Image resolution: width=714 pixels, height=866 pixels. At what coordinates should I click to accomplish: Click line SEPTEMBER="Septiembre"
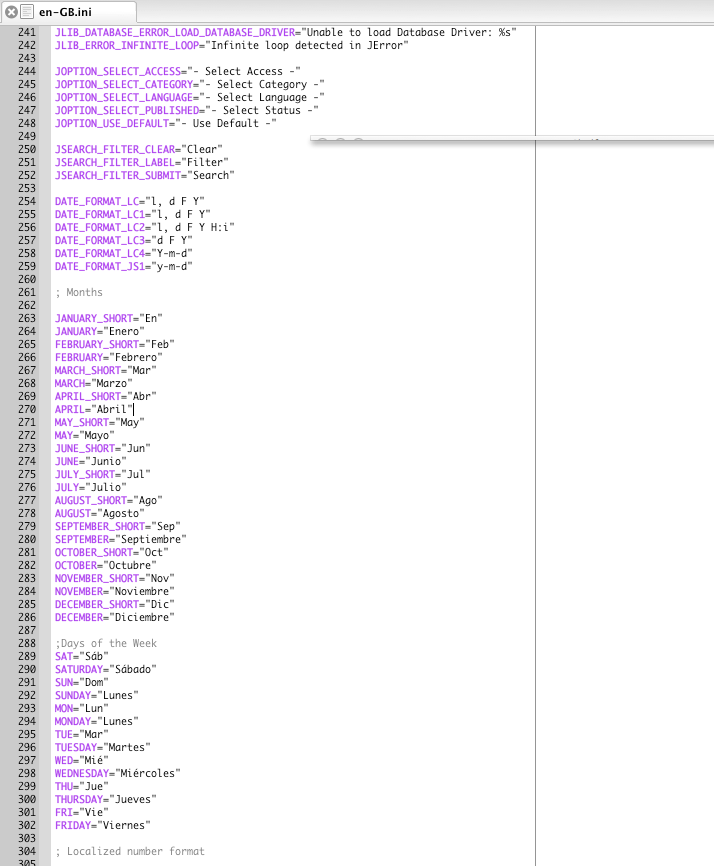click(120, 539)
